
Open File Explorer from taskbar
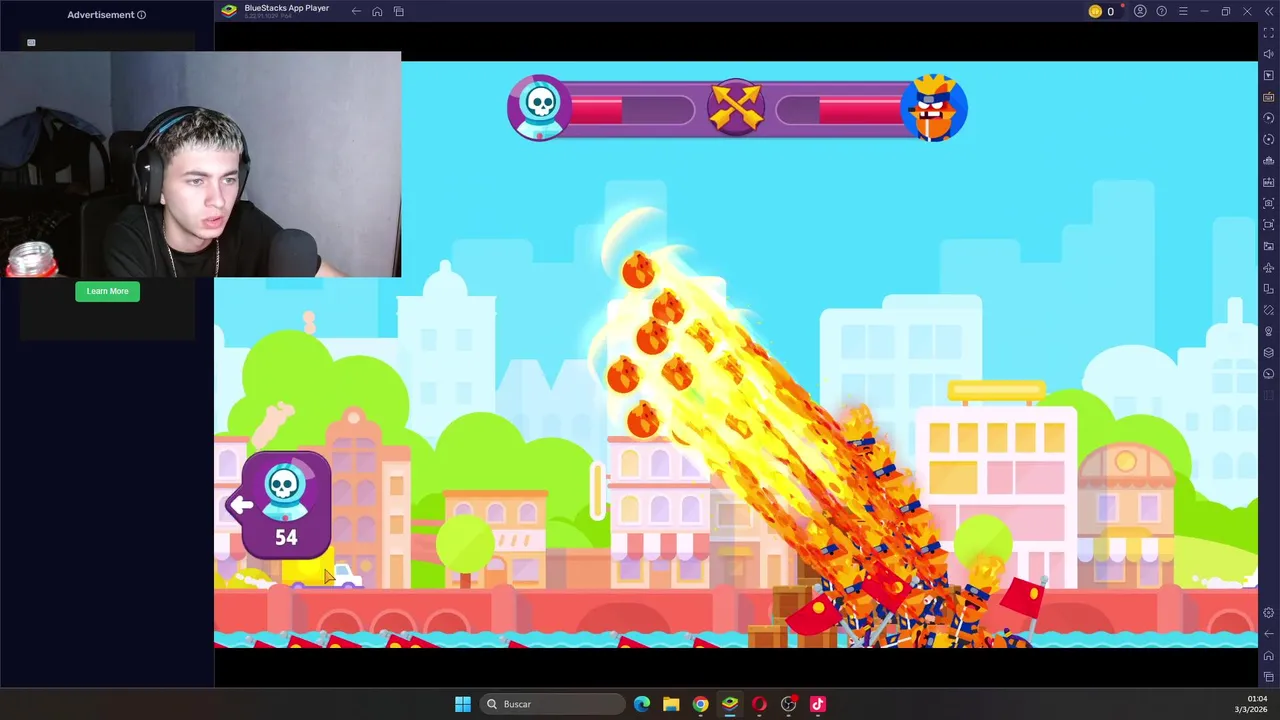671,704
